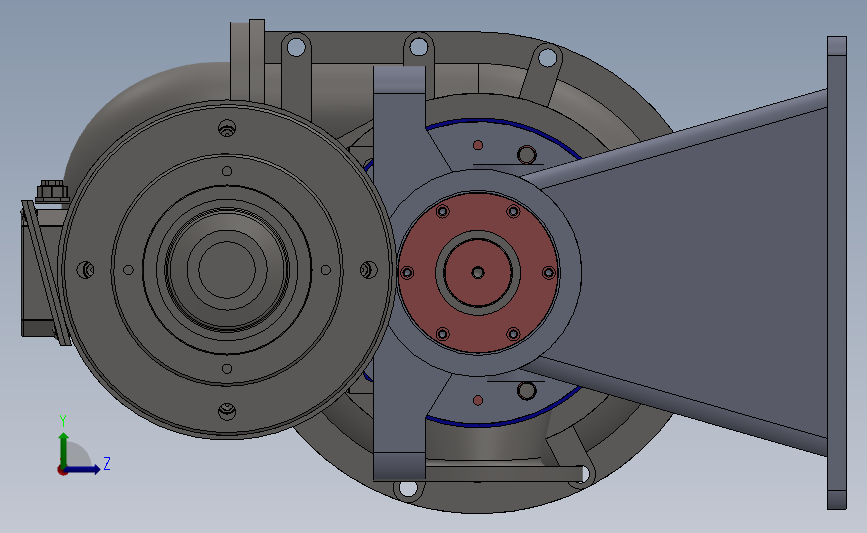The width and height of the screenshot is (867, 533).
Task: Select the top-left mounting lug hole on housing
Action: coord(296,47)
